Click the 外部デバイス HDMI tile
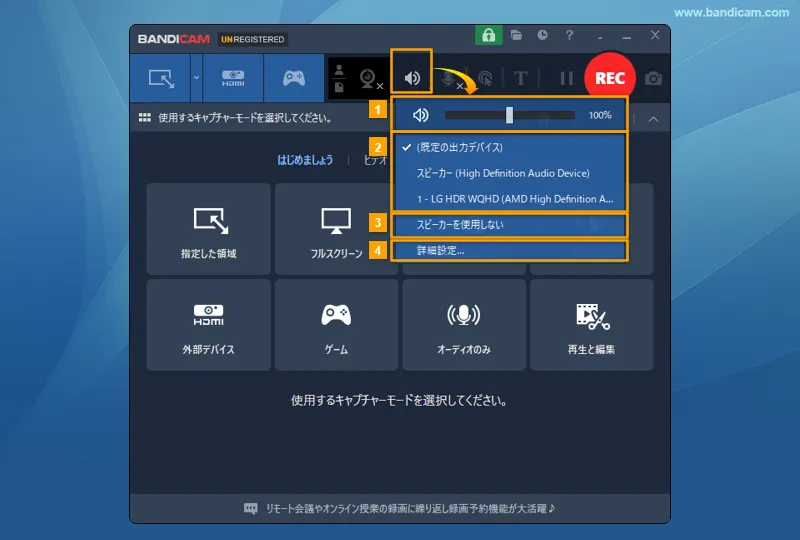The height and width of the screenshot is (540, 800). pos(208,325)
